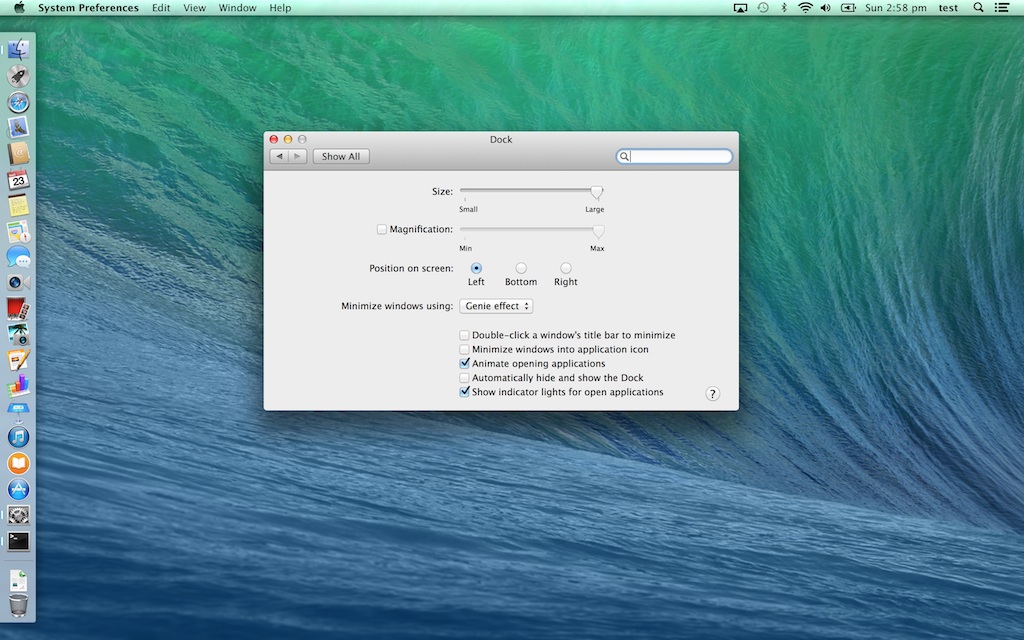
Task: Uncheck Animate opening applications
Action: pos(464,363)
